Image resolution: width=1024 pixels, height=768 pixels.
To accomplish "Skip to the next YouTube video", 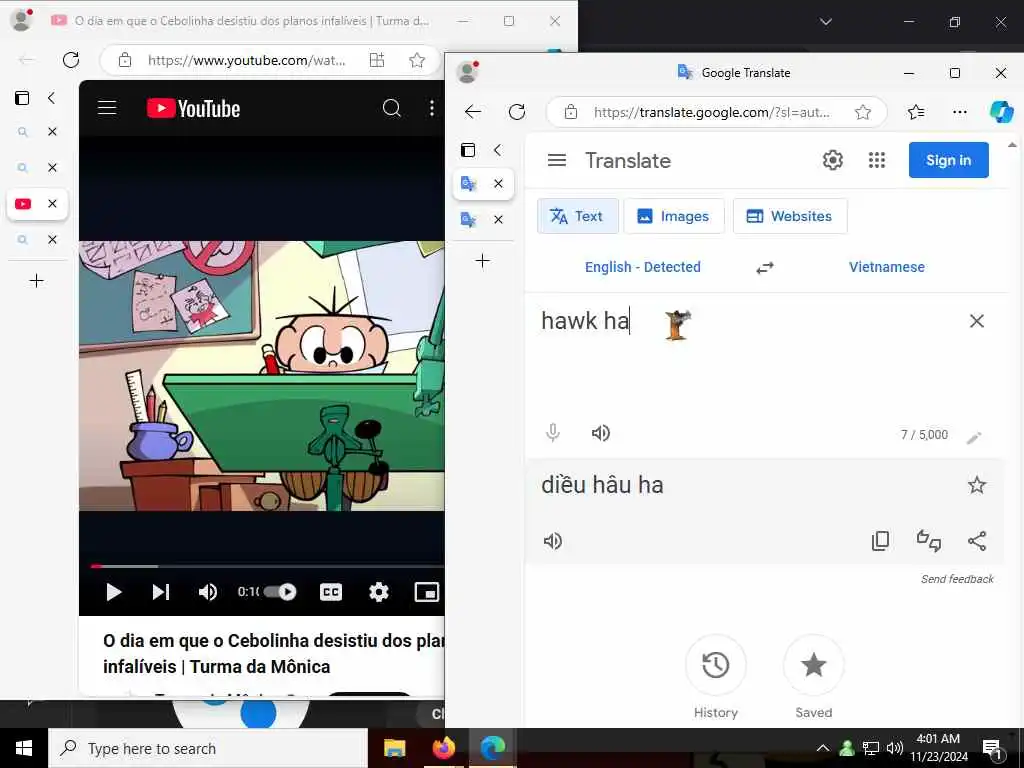I will coord(161,592).
